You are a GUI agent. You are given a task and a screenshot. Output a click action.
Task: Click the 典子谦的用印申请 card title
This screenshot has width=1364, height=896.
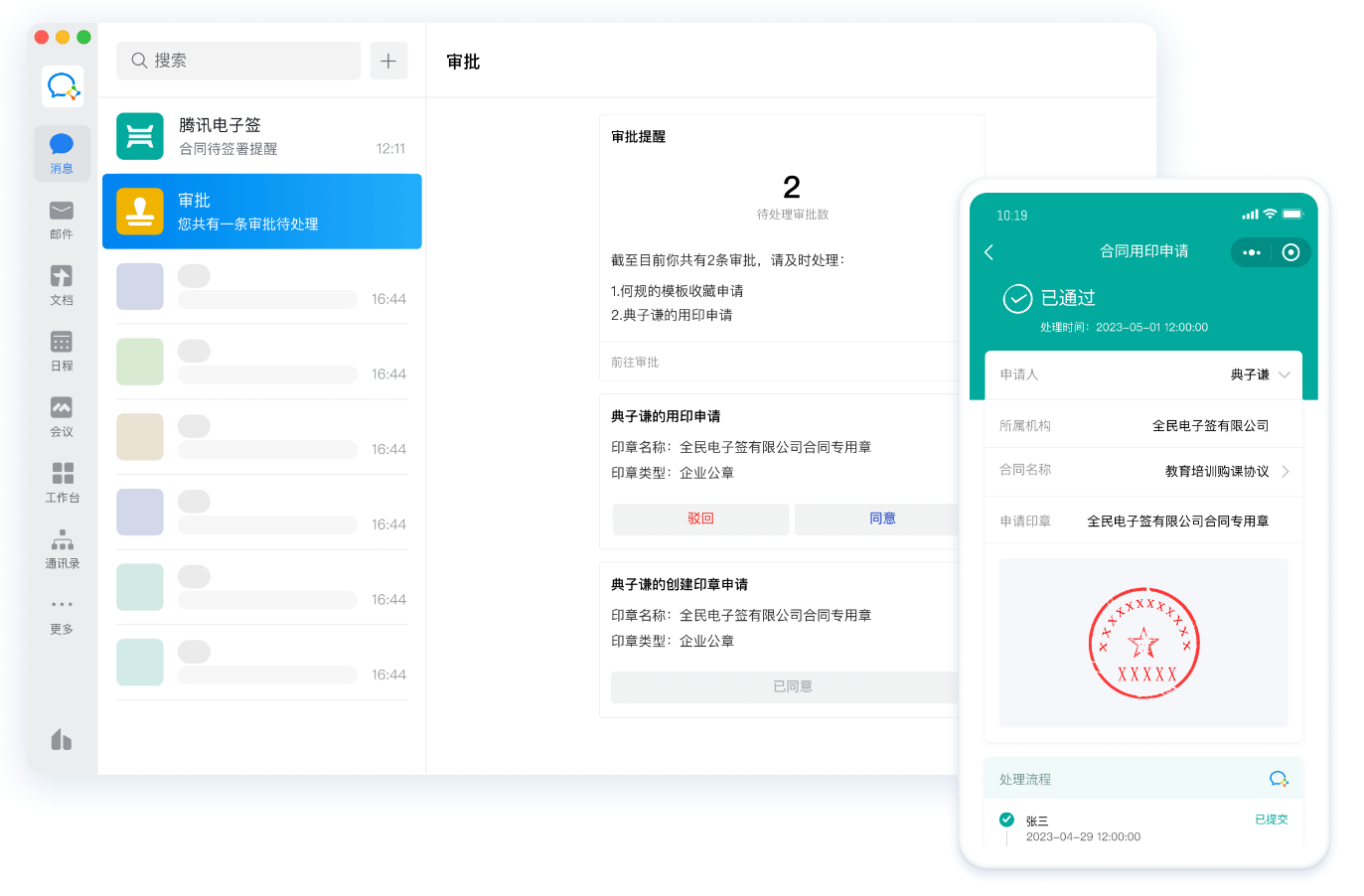point(666,416)
